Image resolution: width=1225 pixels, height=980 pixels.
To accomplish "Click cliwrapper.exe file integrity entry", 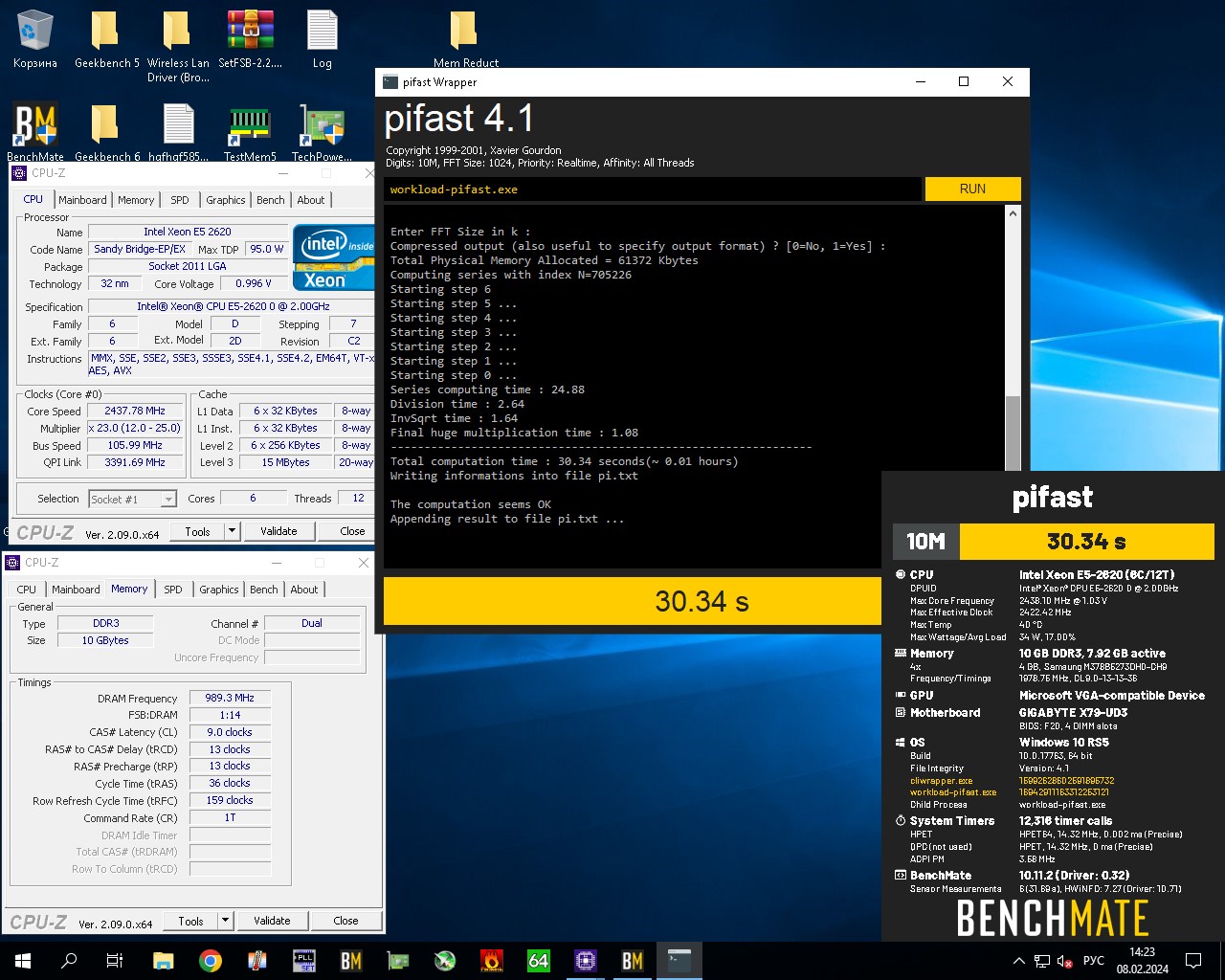I will click(x=941, y=781).
